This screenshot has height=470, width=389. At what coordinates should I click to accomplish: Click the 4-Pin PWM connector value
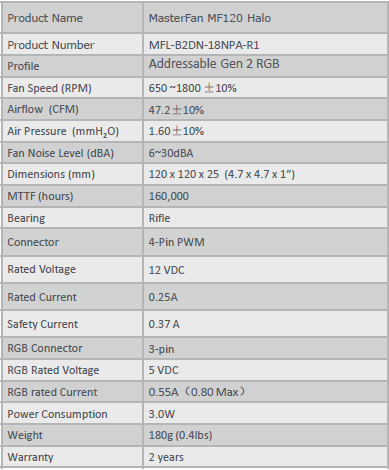177,242
